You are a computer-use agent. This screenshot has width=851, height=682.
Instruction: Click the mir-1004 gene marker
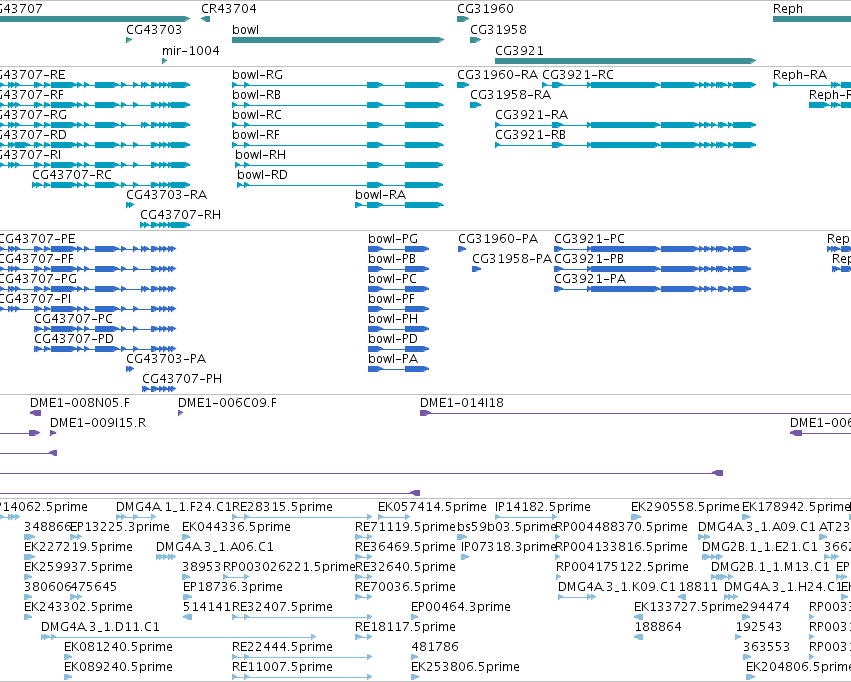[x=164, y=61]
